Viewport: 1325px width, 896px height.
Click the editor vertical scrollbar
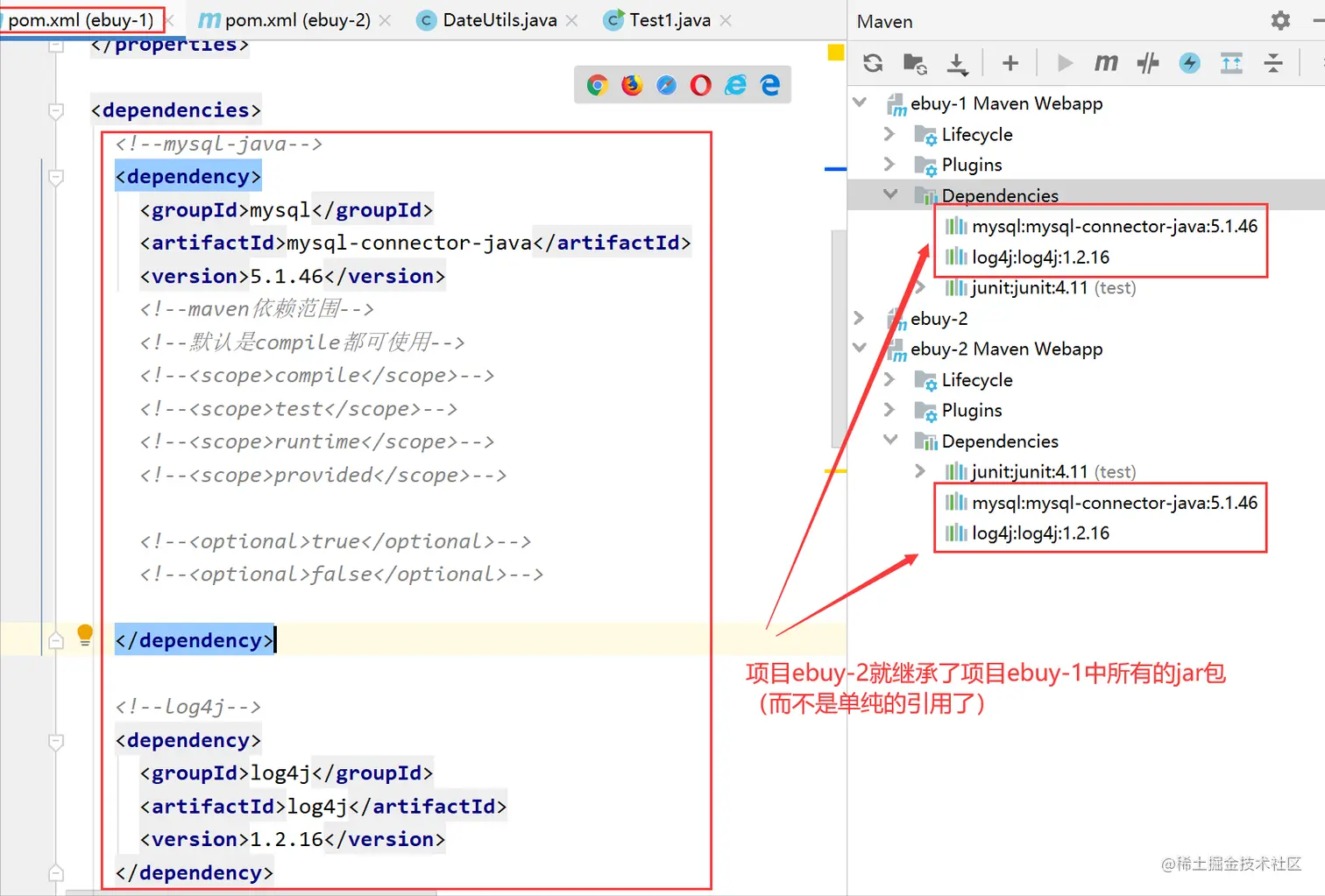[x=839, y=338]
